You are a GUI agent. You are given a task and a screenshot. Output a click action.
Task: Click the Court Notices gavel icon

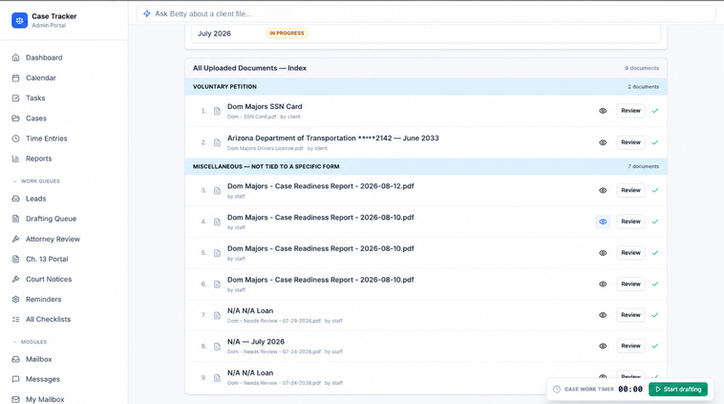[16, 279]
